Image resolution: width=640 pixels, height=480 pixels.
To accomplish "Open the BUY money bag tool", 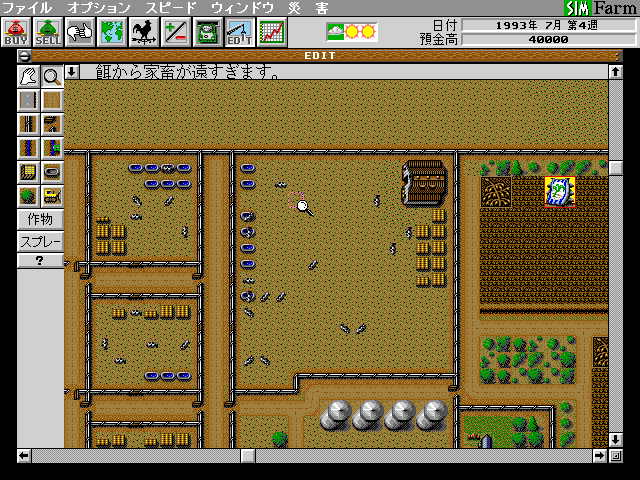I will (x=16, y=32).
